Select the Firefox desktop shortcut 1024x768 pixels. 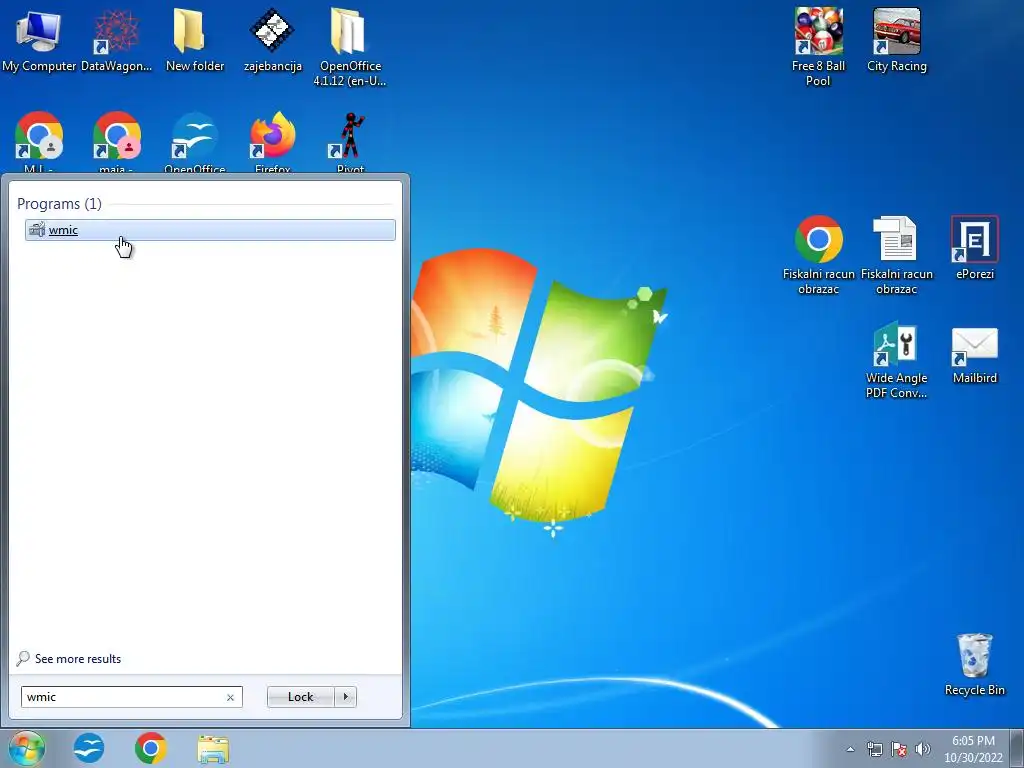click(272, 142)
